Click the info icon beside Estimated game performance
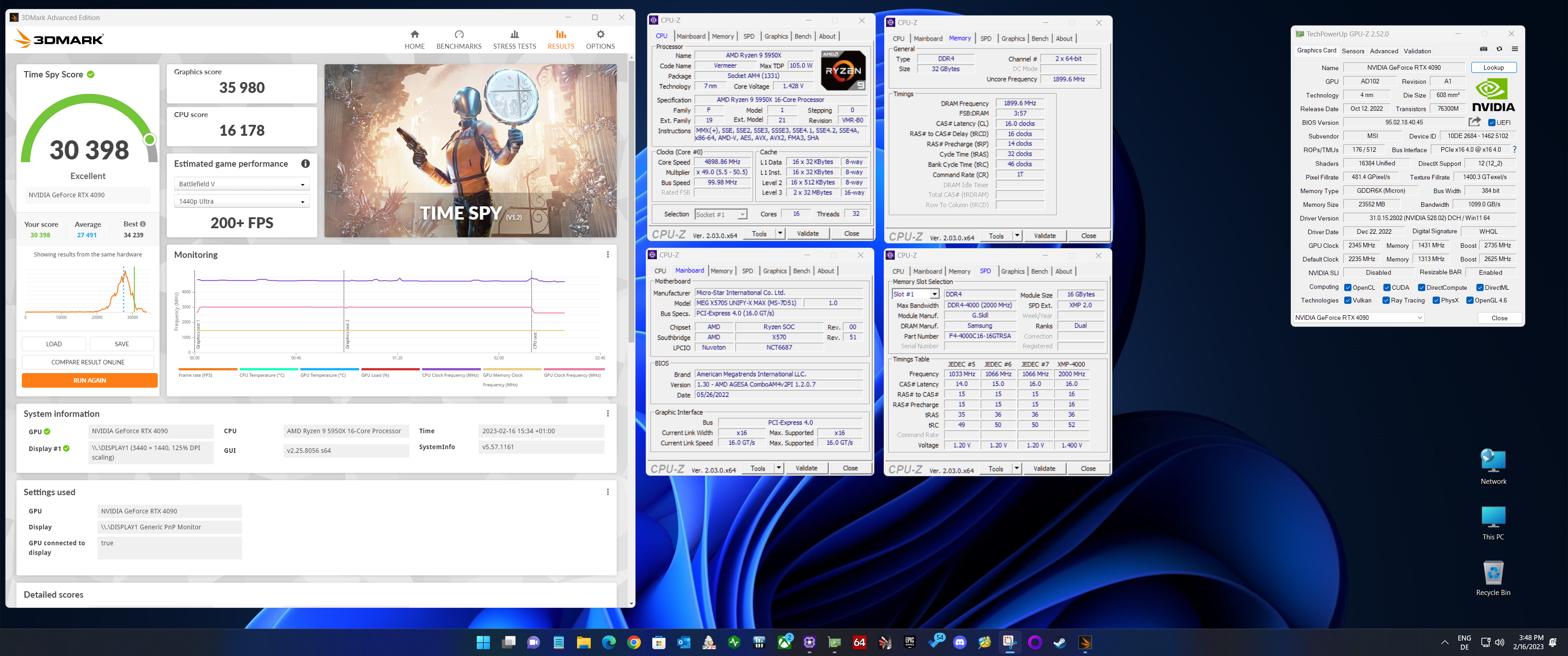The height and width of the screenshot is (656, 1568). coord(305,164)
